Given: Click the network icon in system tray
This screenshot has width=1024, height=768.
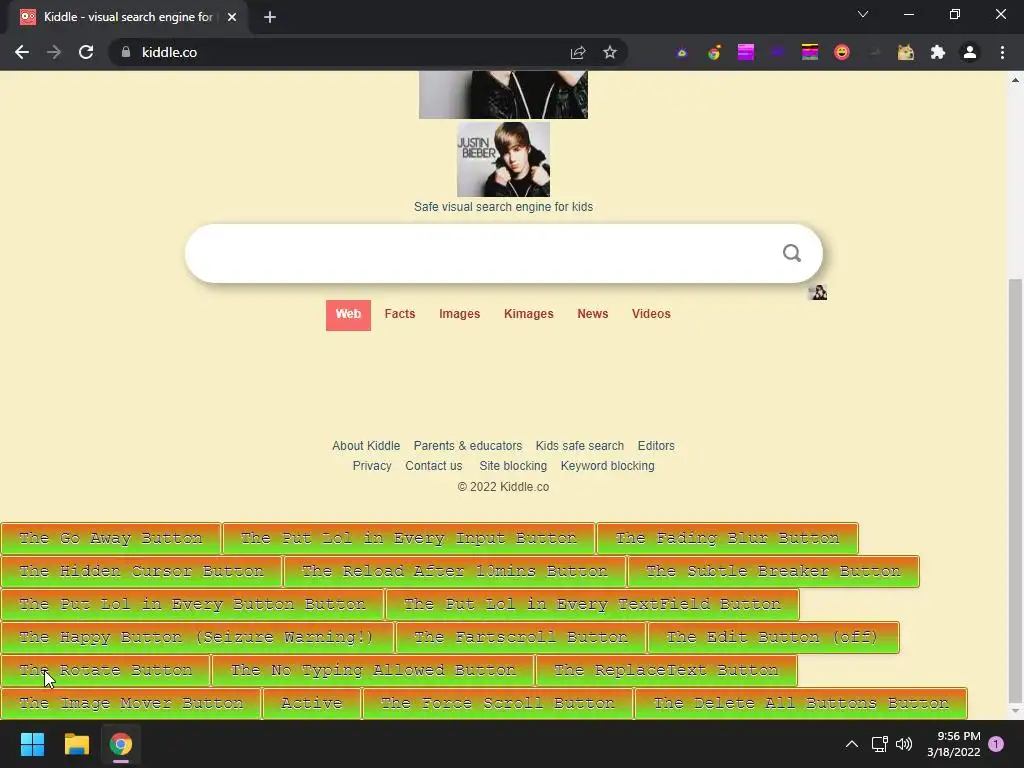Looking at the screenshot, I should [879, 744].
